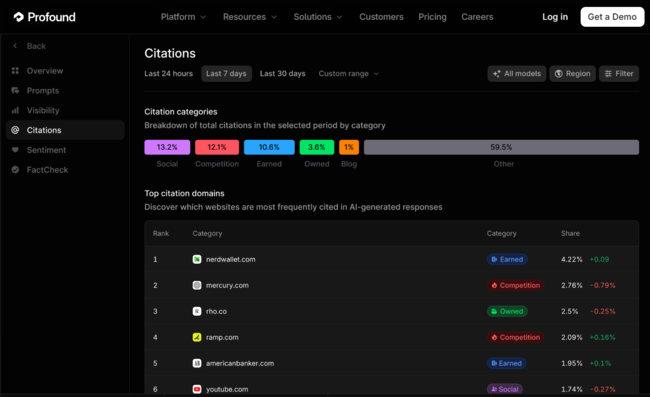The height and width of the screenshot is (397, 650).
Task: Click the Overview grid icon
Action: [x=15, y=71]
